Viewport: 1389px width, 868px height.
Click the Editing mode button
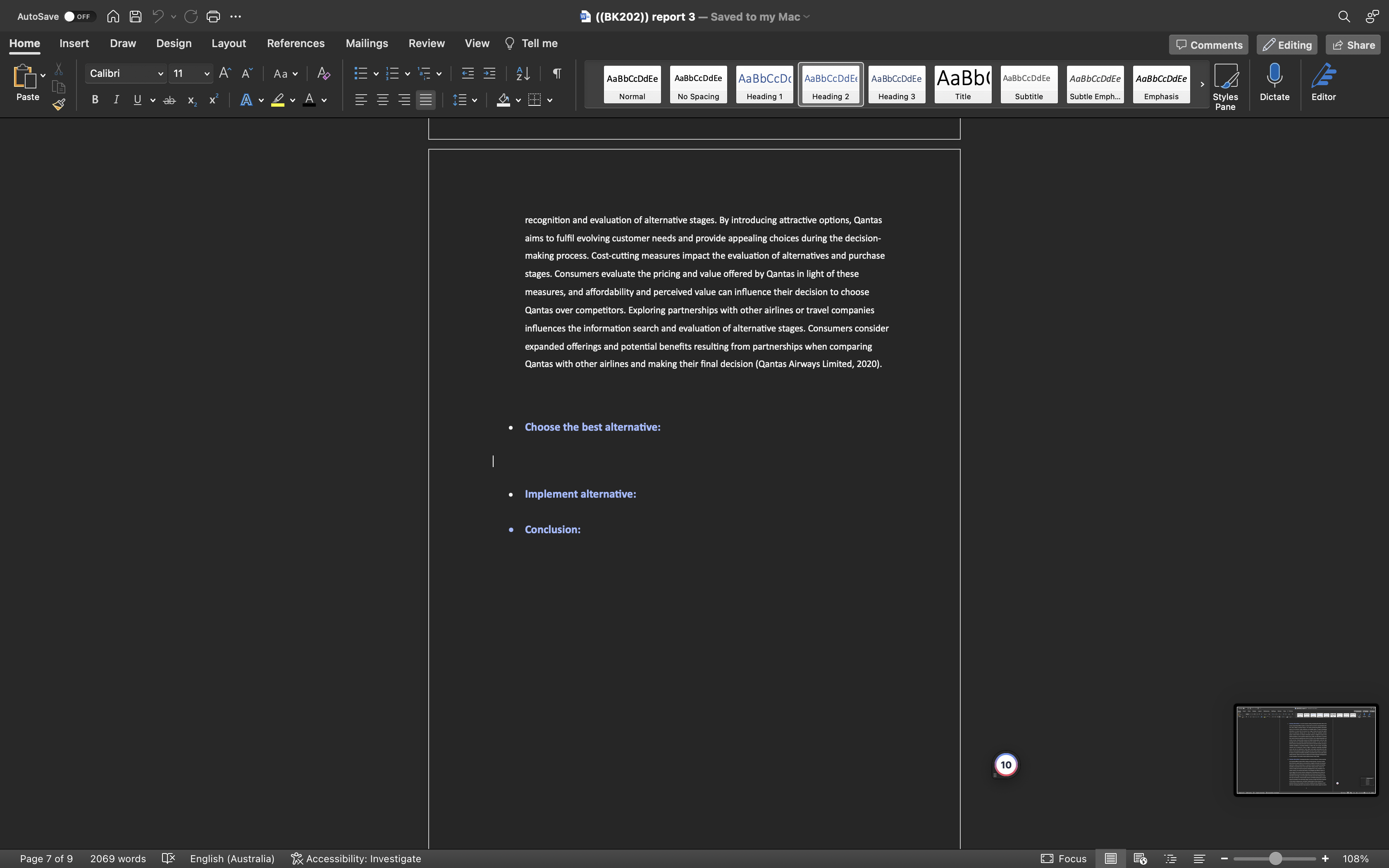1287,45
